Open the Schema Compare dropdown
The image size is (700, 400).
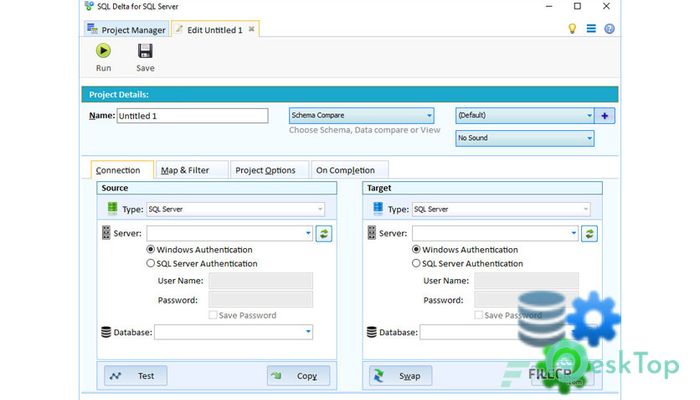[x=361, y=115]
